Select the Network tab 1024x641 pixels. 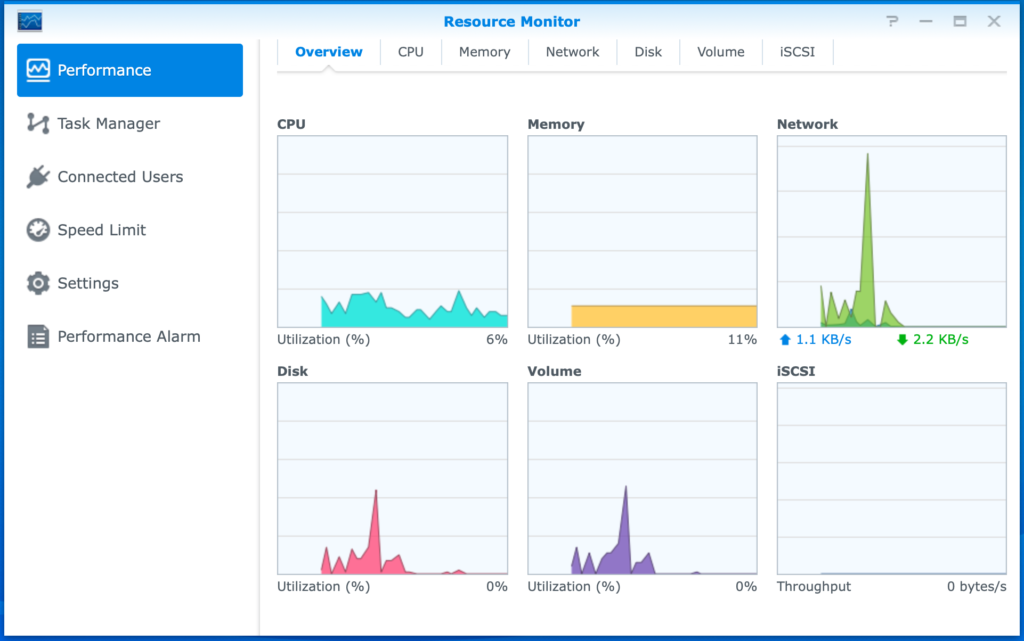(572, 51)
